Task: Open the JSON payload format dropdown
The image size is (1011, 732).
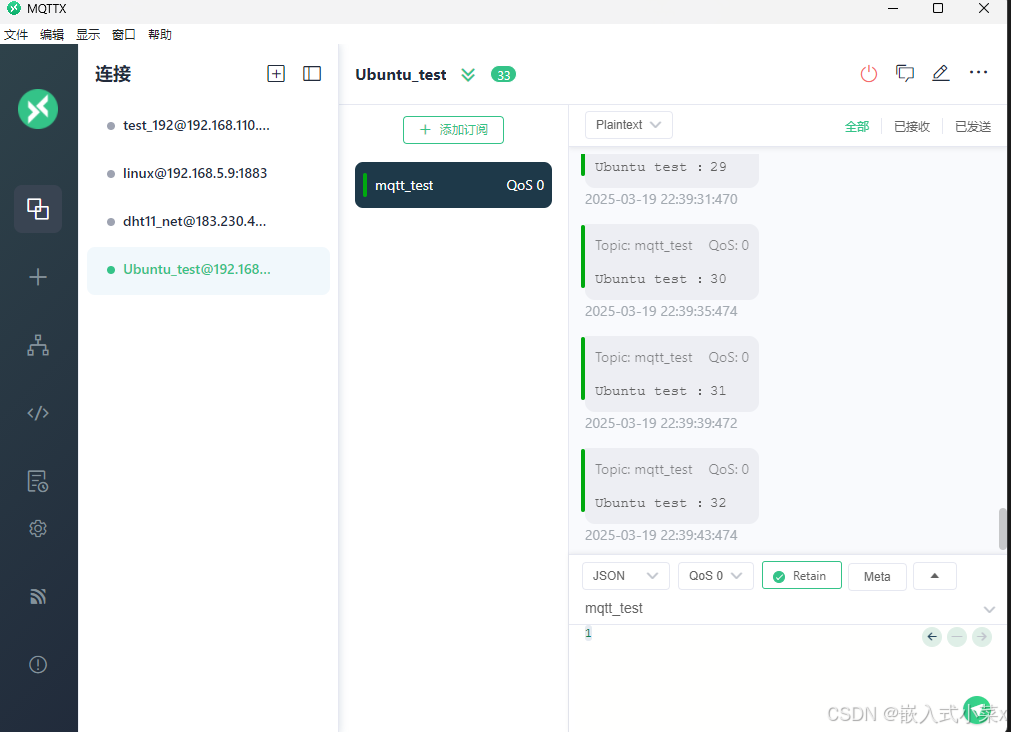Action: pyautogui.click(x=625, y=575)
